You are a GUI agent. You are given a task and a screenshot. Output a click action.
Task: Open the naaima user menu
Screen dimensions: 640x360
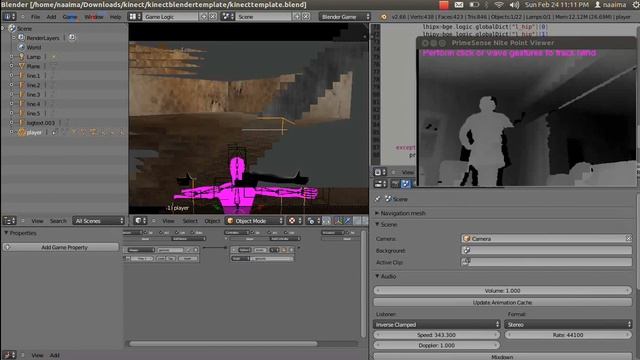(x=610, y=5)
